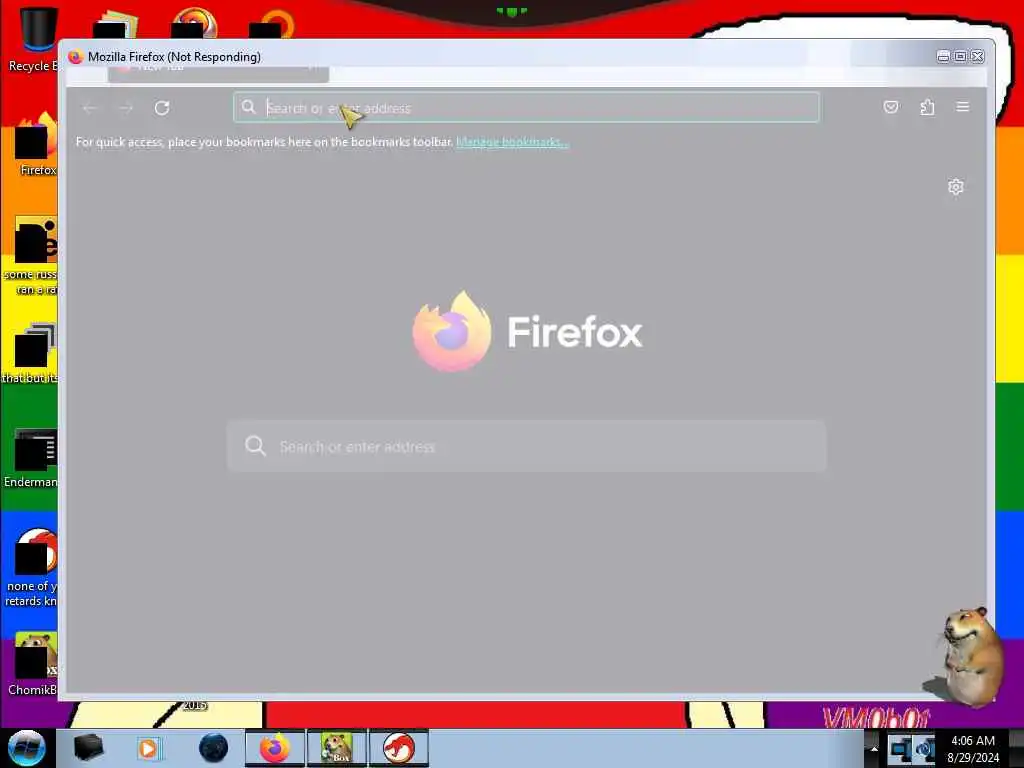Click the centered new-tab search box
This screenshot has height=768, width=1024.
[526, 446]
